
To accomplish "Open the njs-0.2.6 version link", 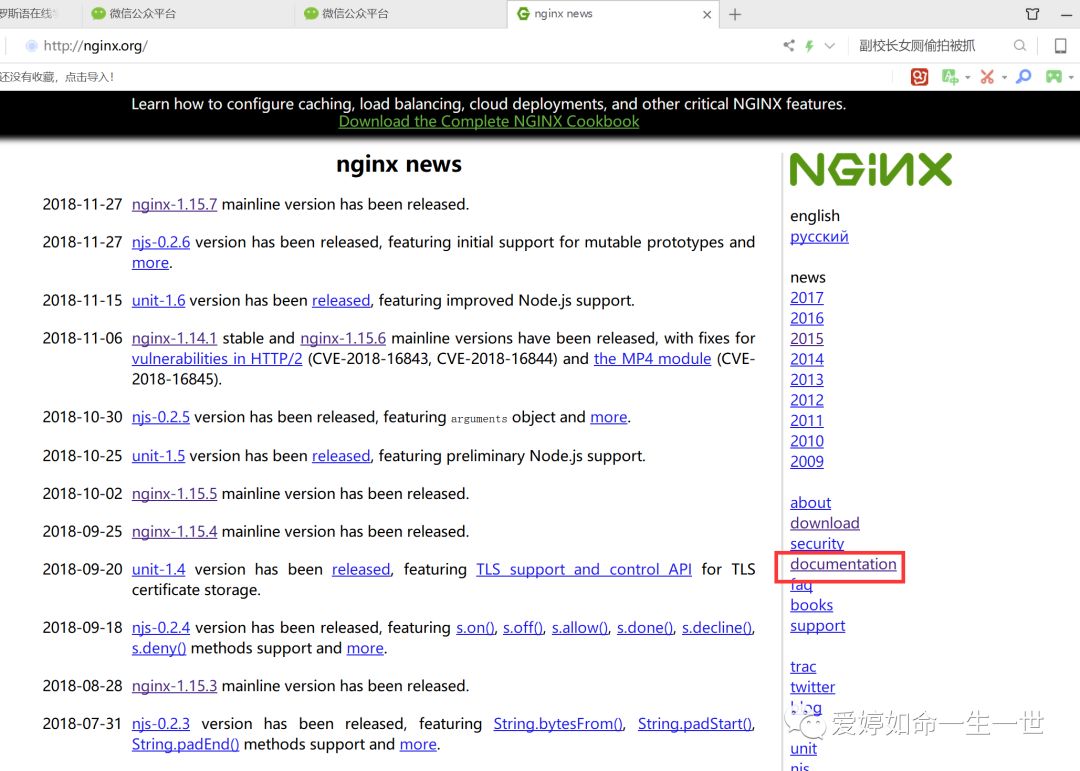I will coord(161,243).
